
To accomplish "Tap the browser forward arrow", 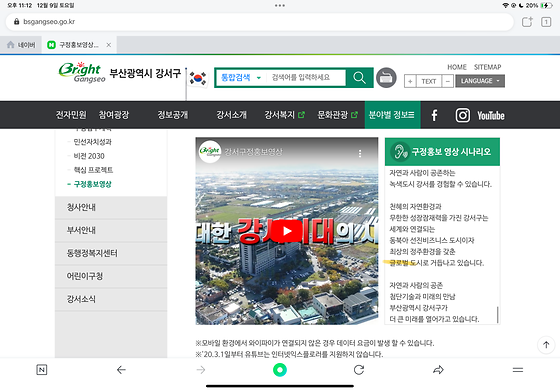I will pyautogui.click(x=201, y=370).
